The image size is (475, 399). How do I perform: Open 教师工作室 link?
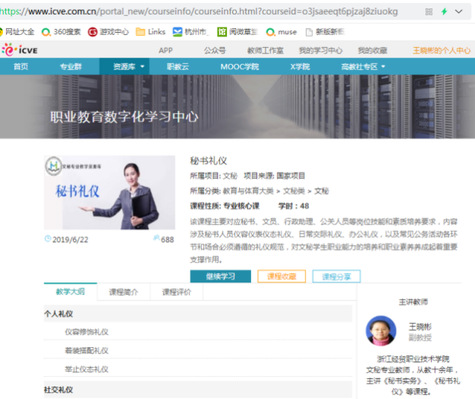pos(265,50)
